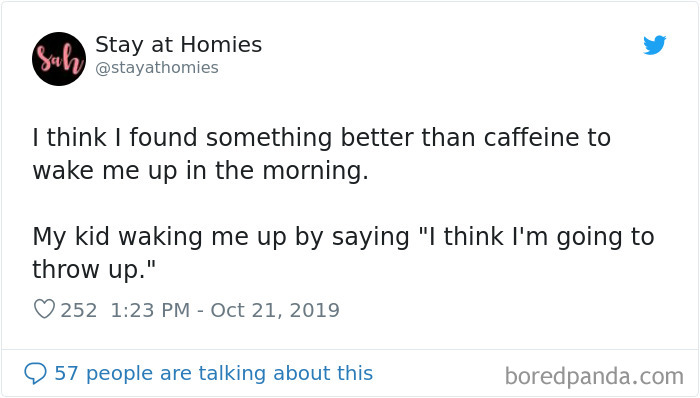Click the 252 likes count
This screenshot has height=398, width=700.
point(79,310)
